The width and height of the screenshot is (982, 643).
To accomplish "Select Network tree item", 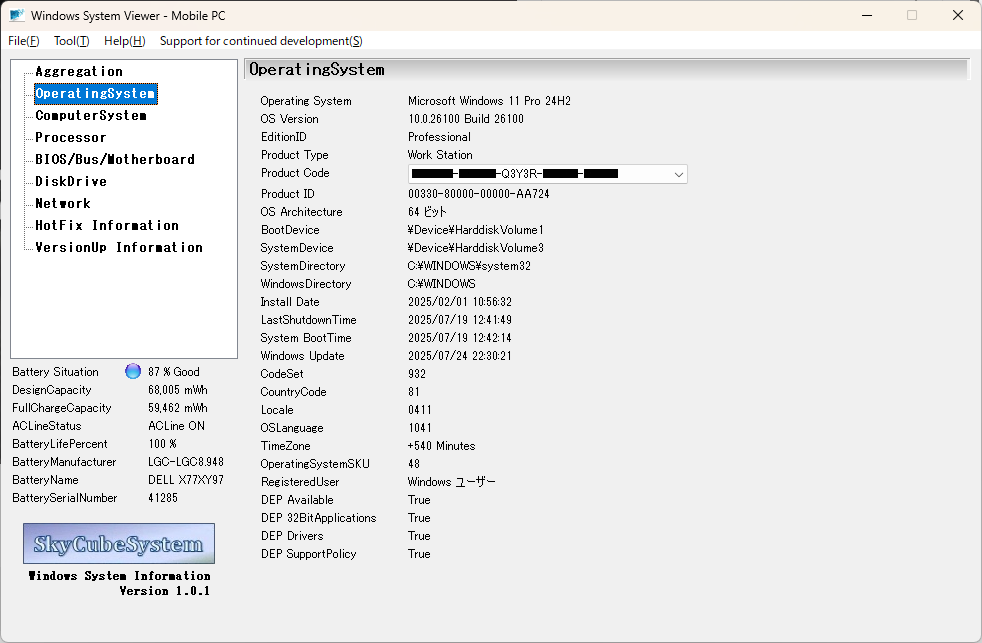I will coord(63,203).
